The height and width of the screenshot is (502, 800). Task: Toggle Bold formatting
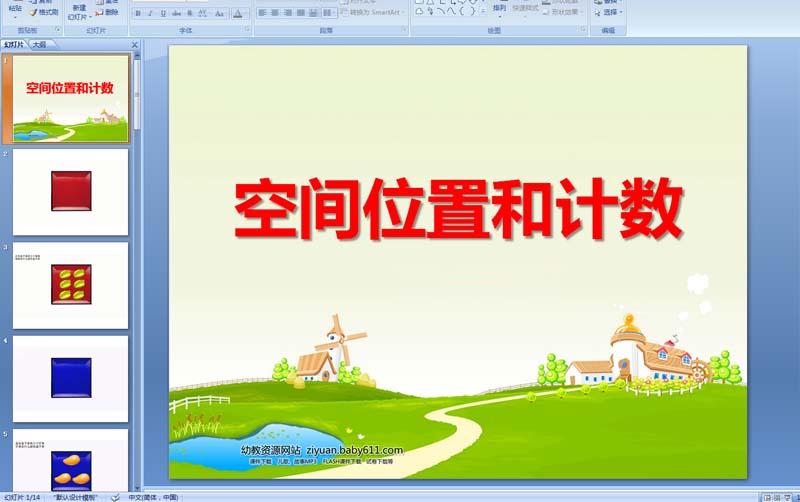pos(138,14)
